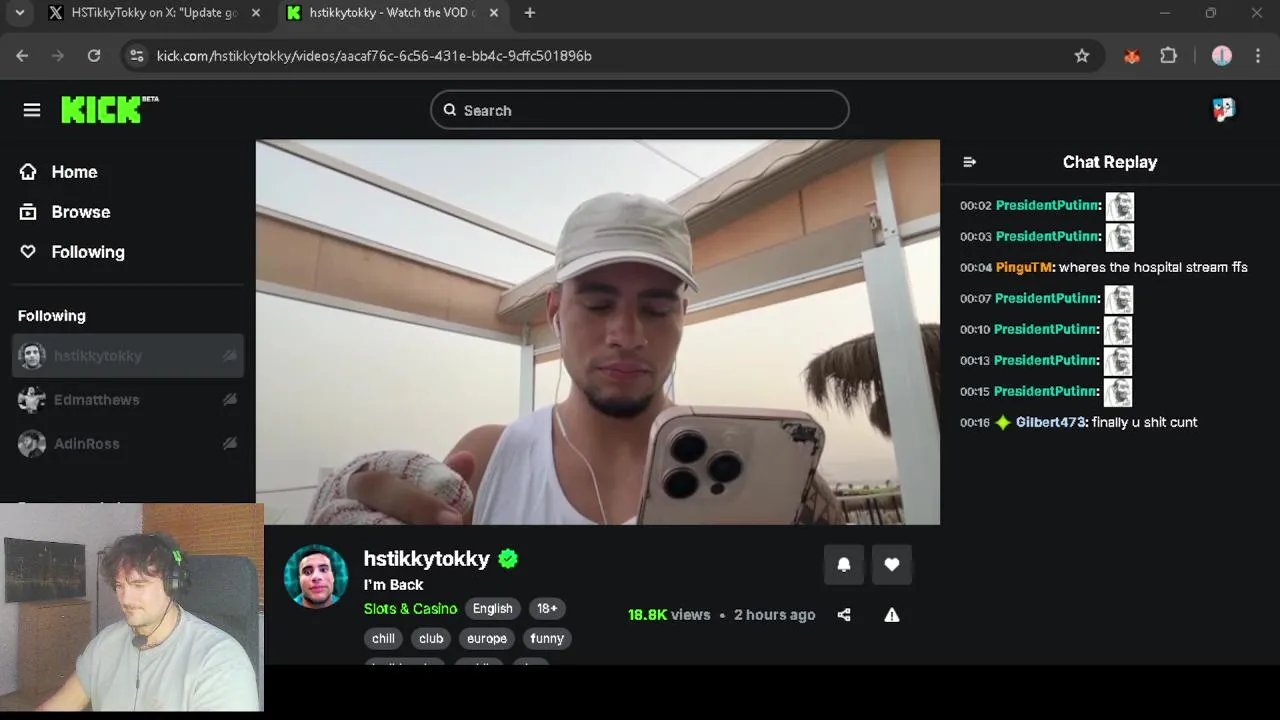
Task: Open the hamburger menu next to Kick logo
Action: pos(32,110)
